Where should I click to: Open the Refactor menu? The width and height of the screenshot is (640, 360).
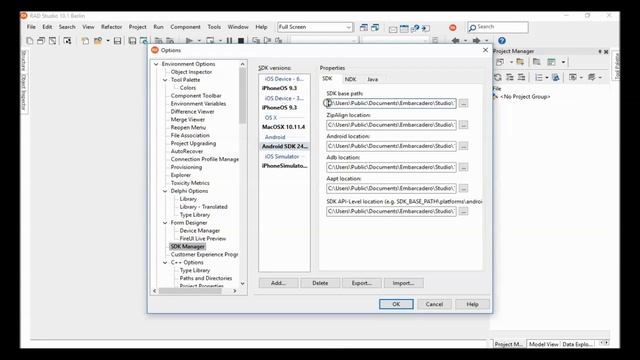click(x=111, y=27)
